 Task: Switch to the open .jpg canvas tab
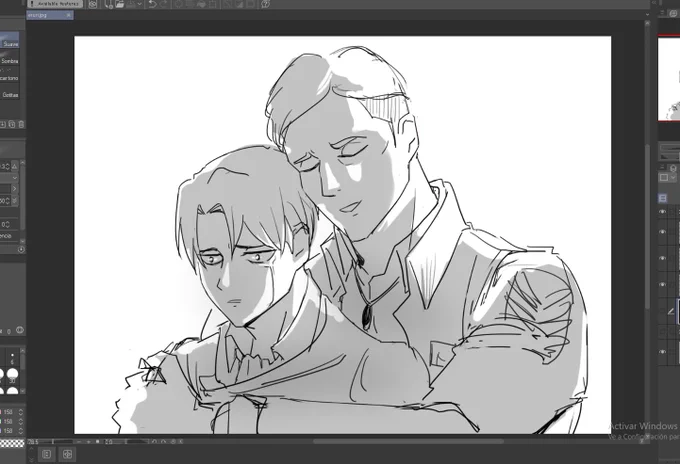tap(46, 15)
